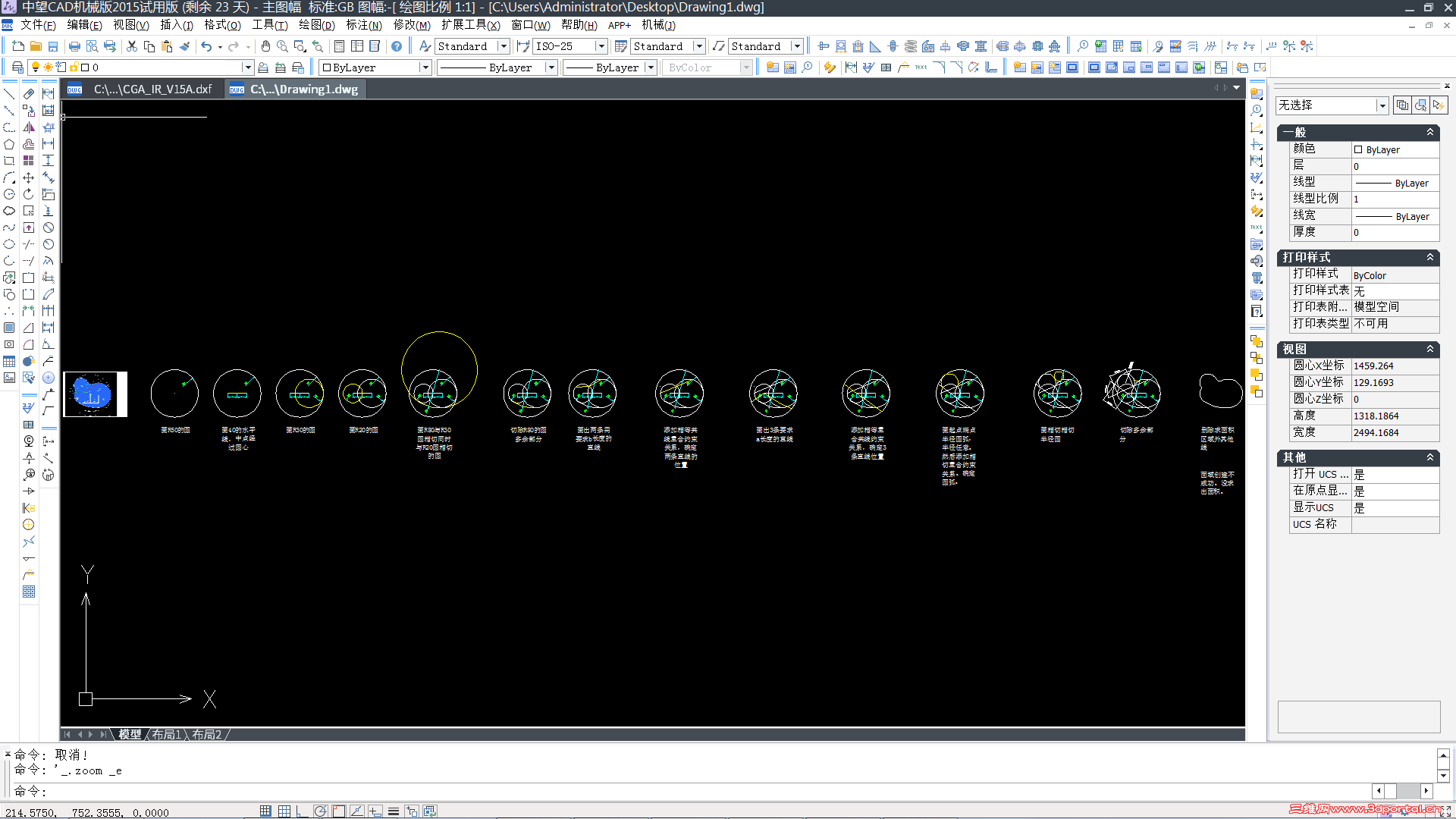Click the Undo arrow icon
Screen dimensions: 1456x819
(x=206, y=46)
